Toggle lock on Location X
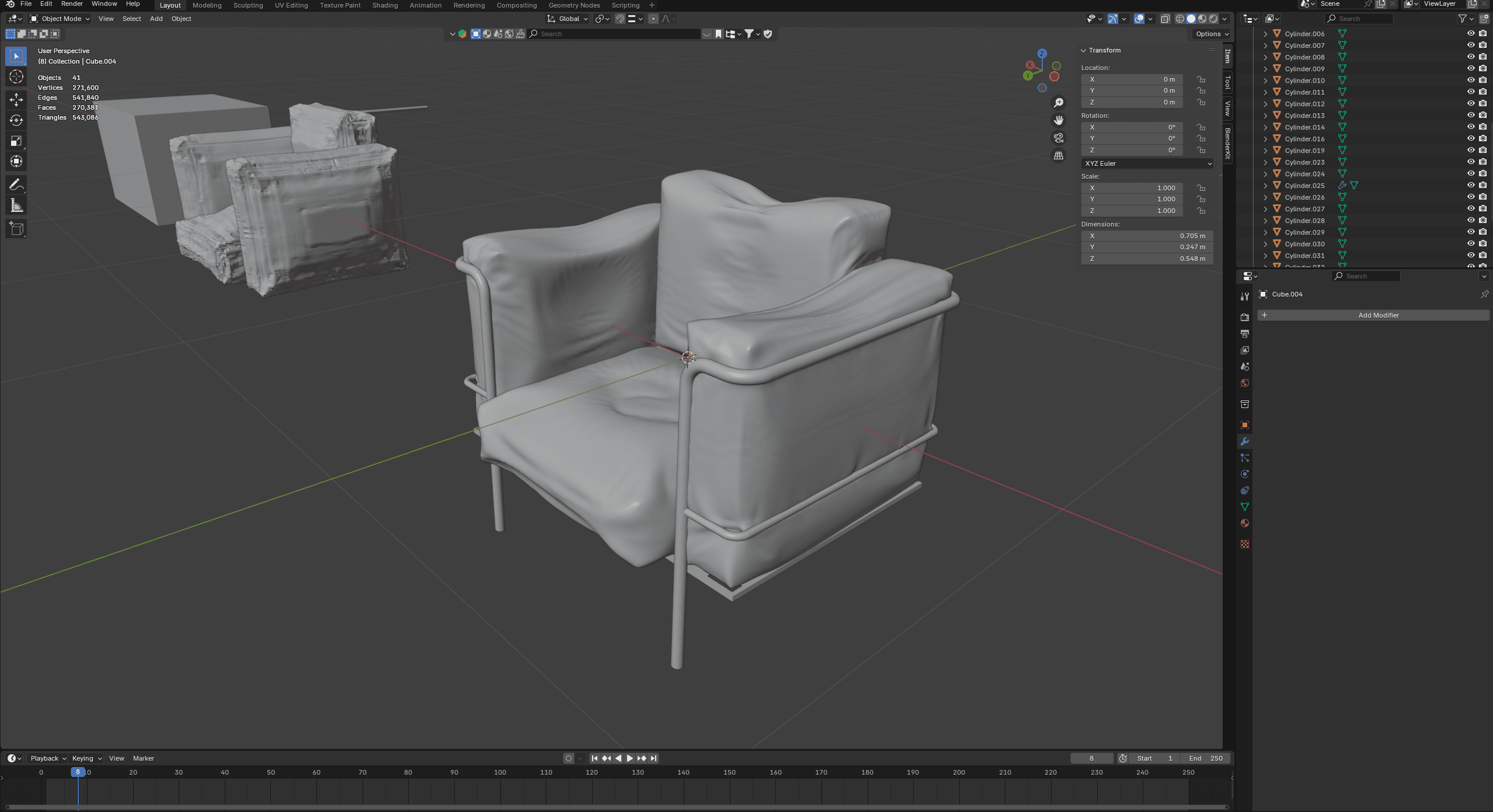Image resolution: width=1493 pixels, height=812 pixels. 1201,79
